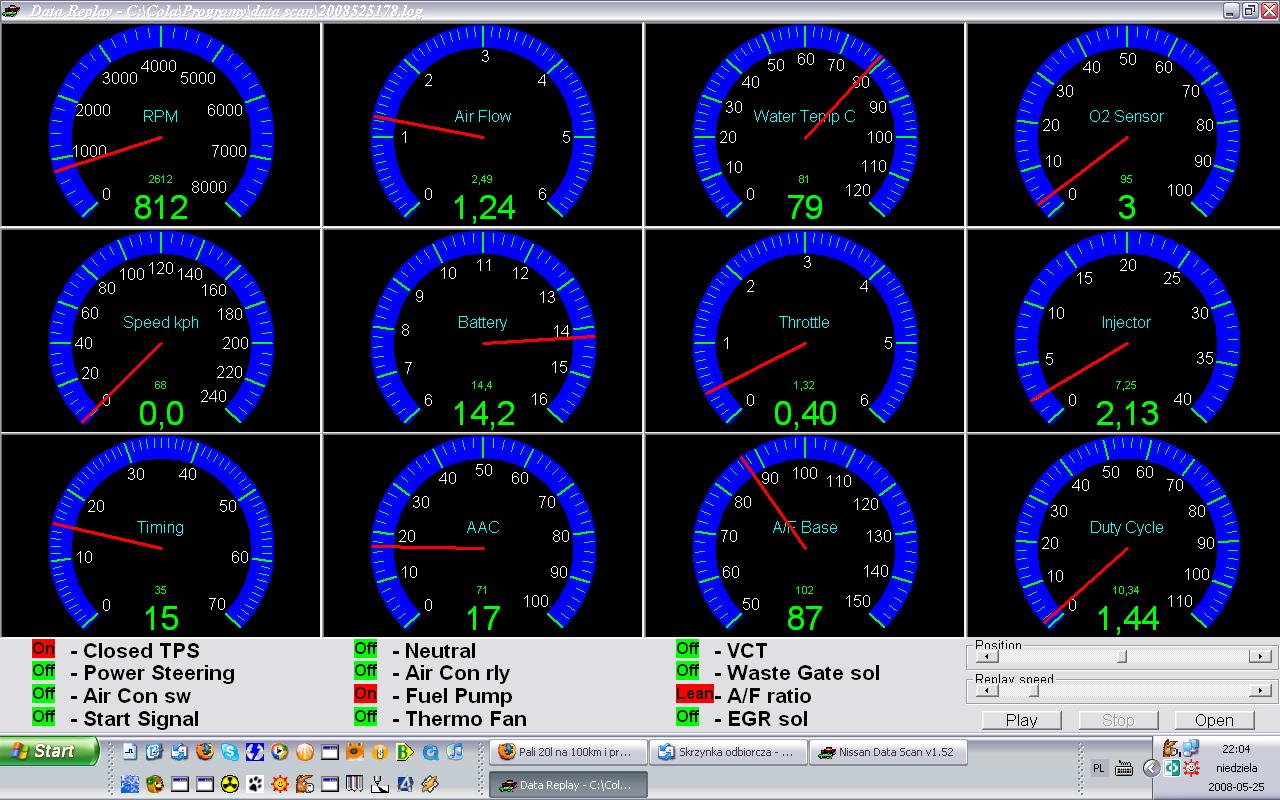Viewport: 1280px width, 800px height.
Task: Switch to Skrzynka odbiorcza taskbar window
Action: [x=727, y=753]
